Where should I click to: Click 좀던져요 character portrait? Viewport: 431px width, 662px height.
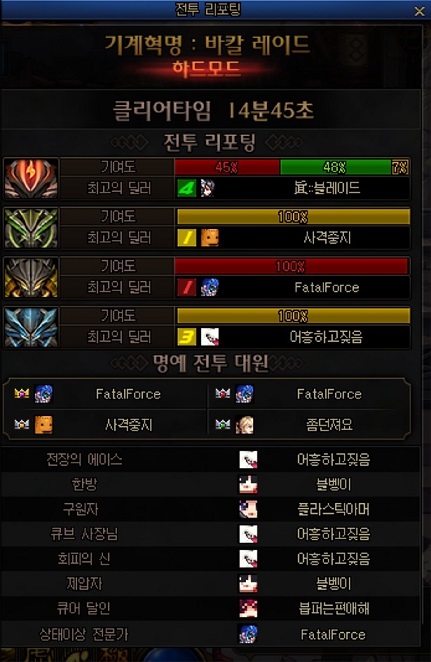(x=244, y=425)
